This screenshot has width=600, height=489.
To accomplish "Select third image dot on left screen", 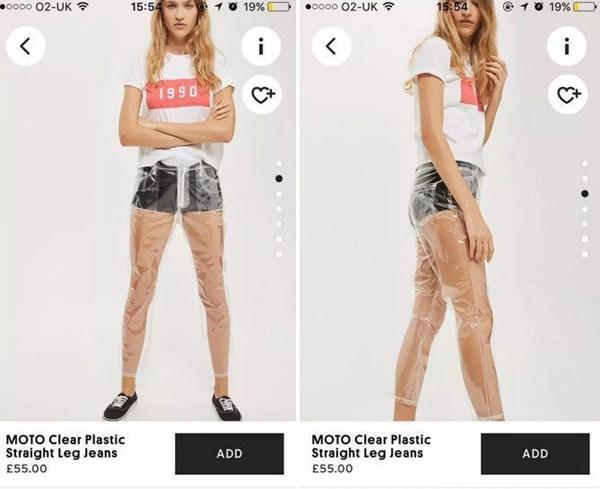I will click(x=279, y=194).
